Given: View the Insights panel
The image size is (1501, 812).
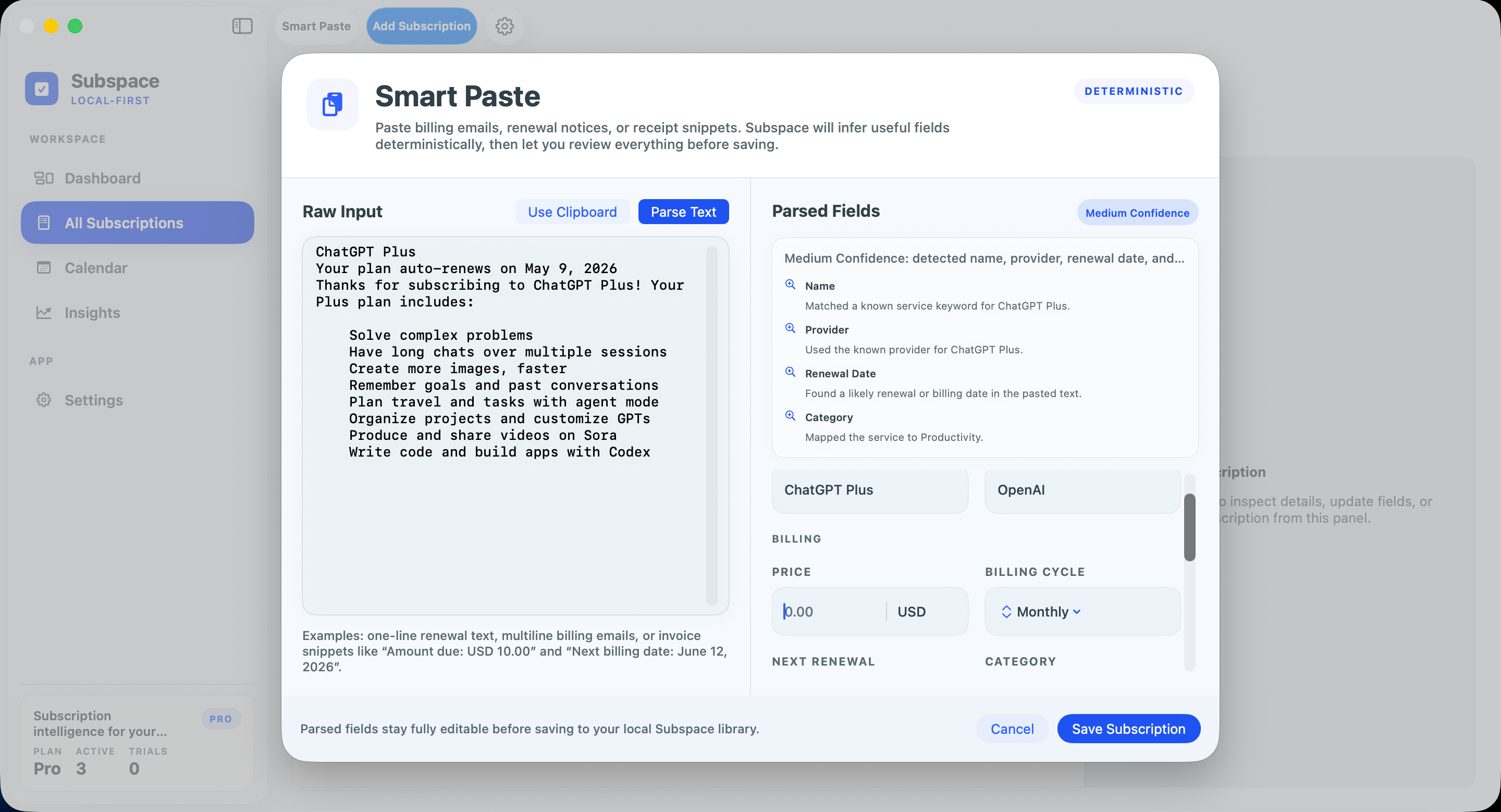Looking at the screenshot, I should 93,313.
